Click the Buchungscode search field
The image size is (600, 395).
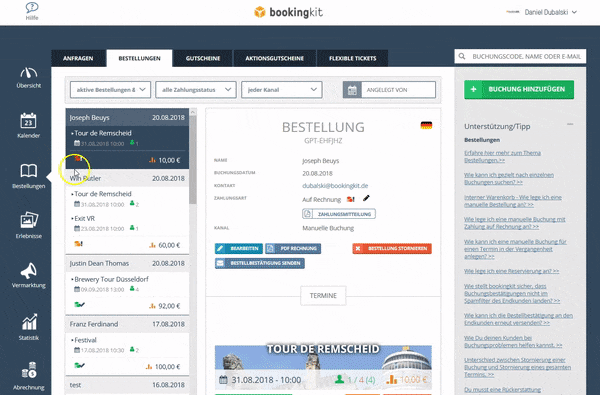(520, 56)
